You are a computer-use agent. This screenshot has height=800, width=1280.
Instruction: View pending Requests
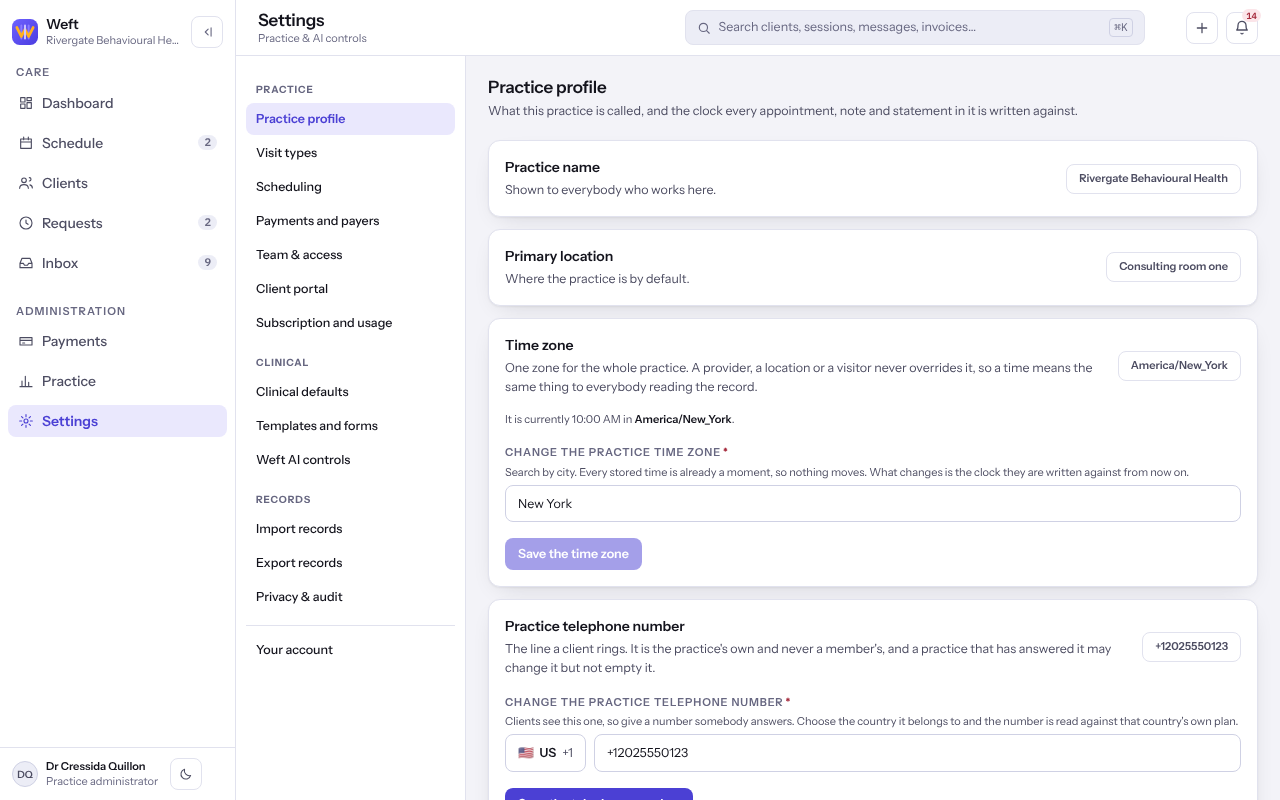tap(118, 223)
